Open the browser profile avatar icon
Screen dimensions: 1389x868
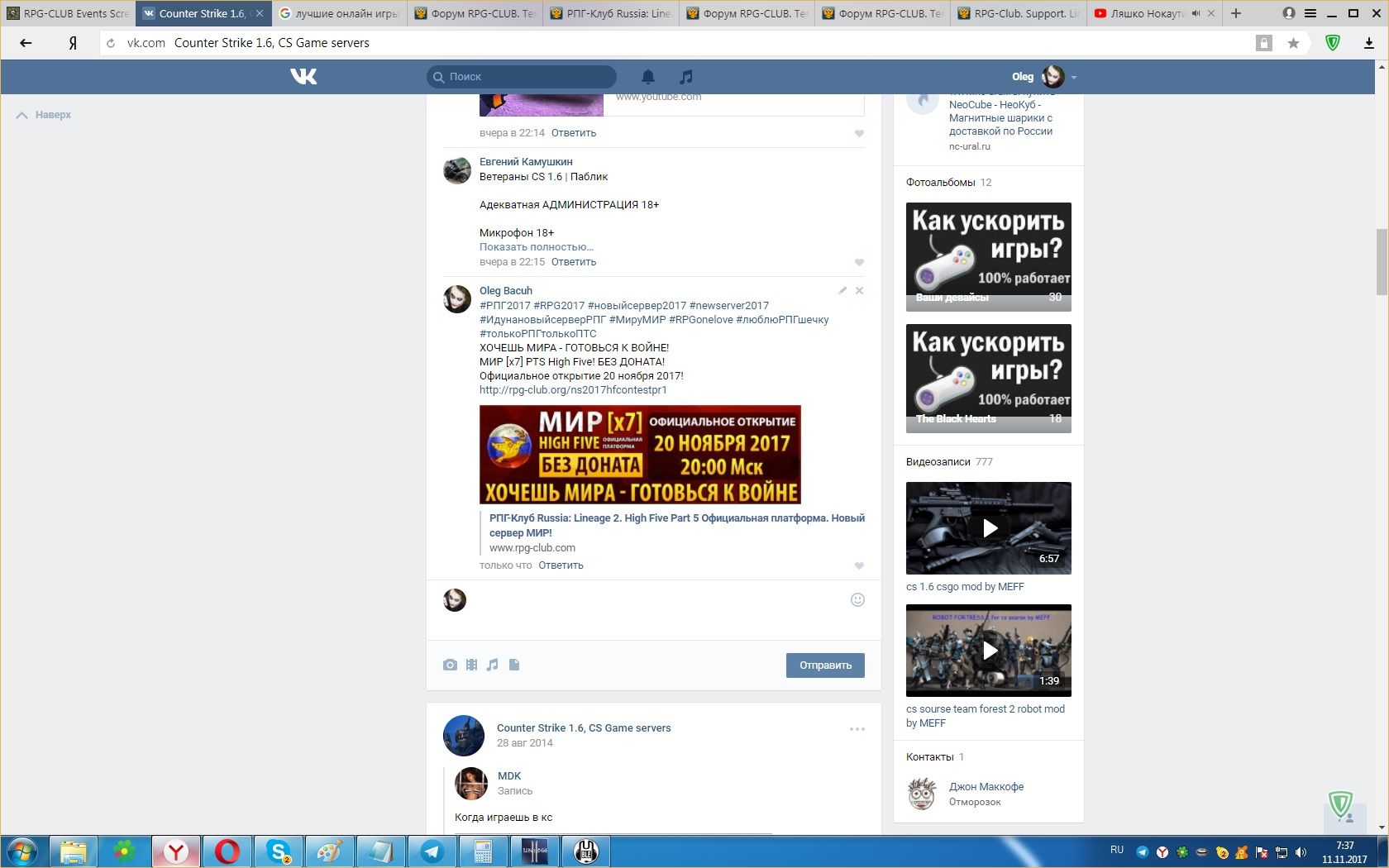(1289, 13)
